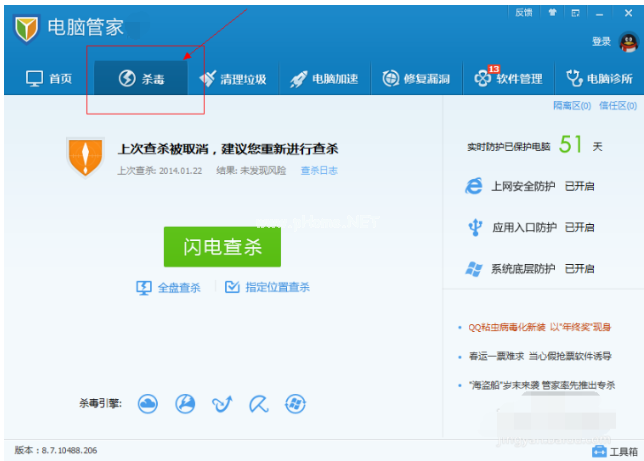Viewport: 644px width, 461px height.
Task: Click the Windows-logo system repair engine icon
Action: 295,403
